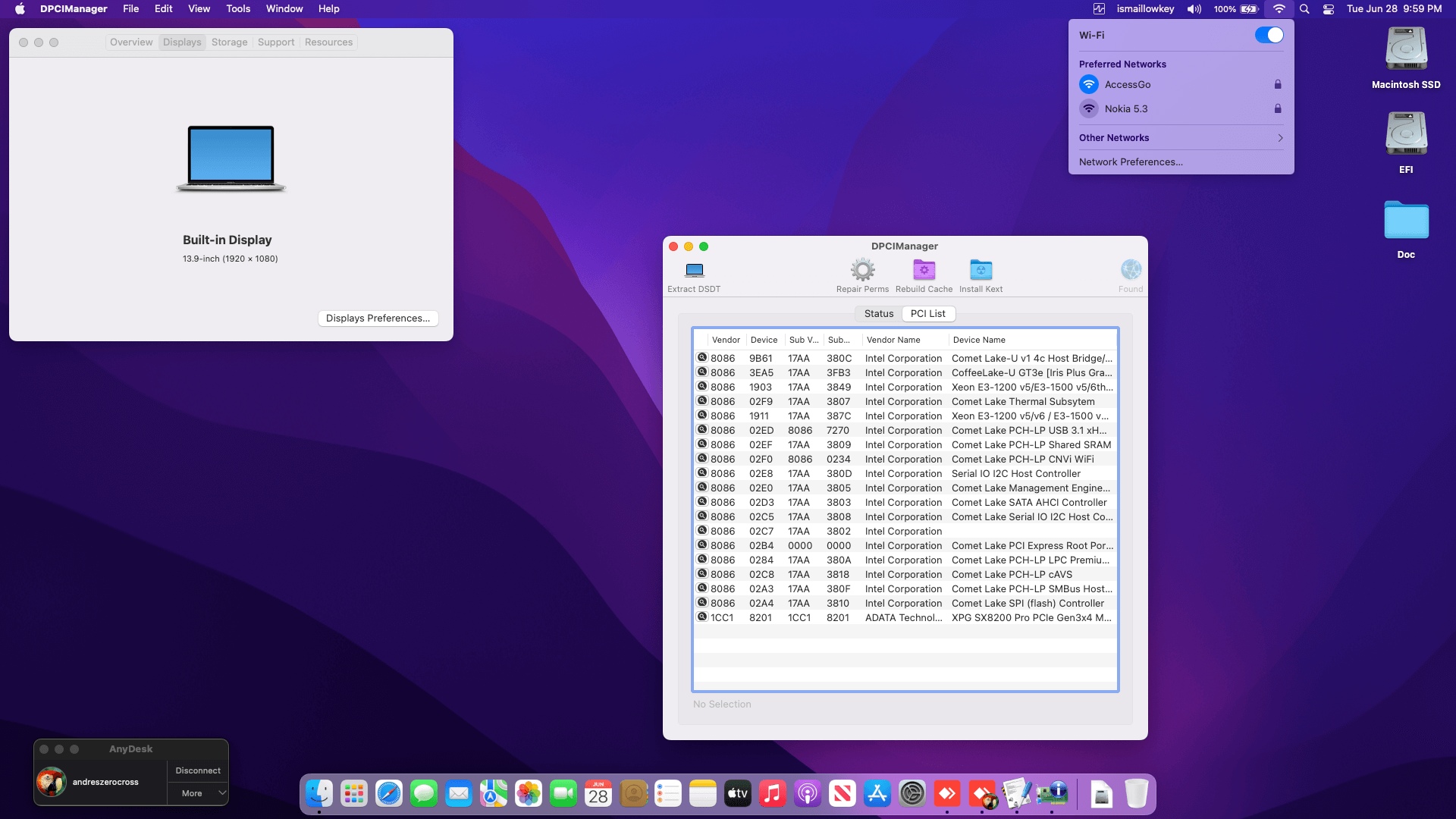Select Comet Lake PCH-LP cAVS row
Image resolution: width=1456 pixels, height=819 pixels.
[x=905, y=575]
